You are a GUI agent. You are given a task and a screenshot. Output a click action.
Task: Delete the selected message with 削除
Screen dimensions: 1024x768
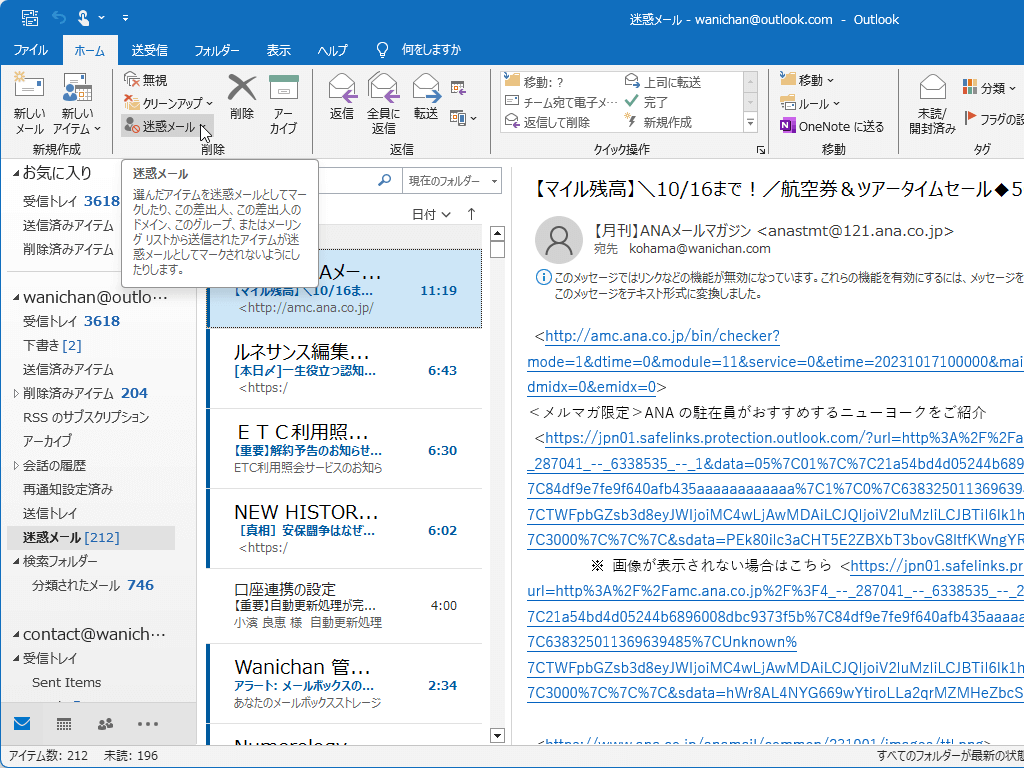point(242,97)
